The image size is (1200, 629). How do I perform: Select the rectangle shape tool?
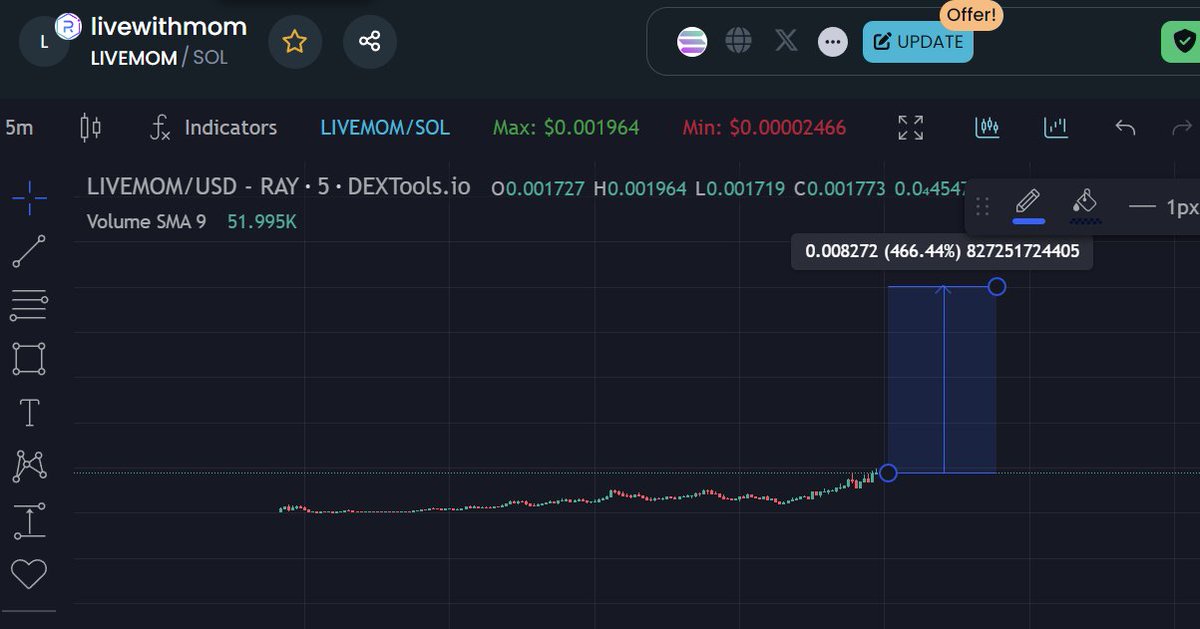(x=29, y=358)
